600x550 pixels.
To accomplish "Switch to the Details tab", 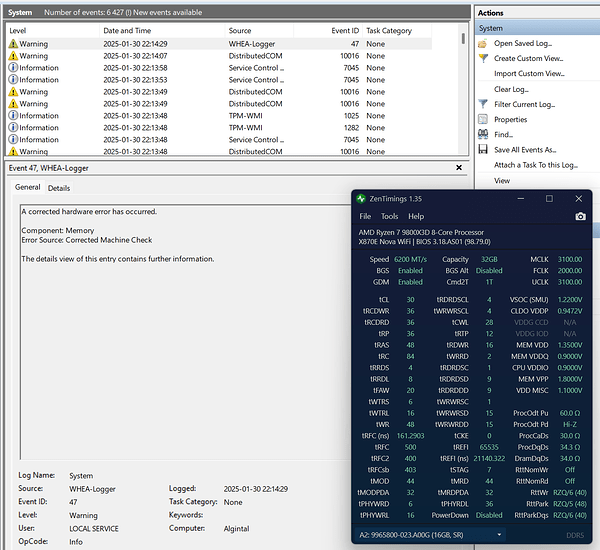I will pos(59,188).
